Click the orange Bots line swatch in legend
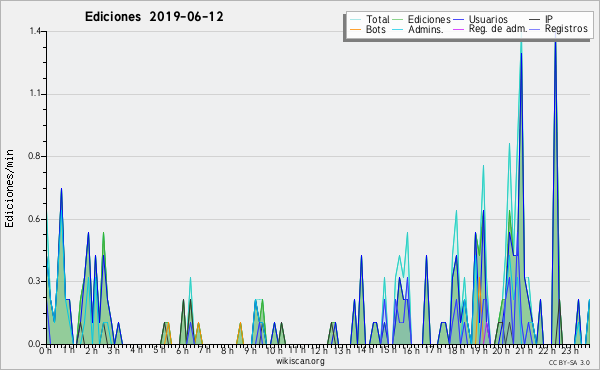The height and width of the screenshot is (370, 600). click(x=356, y=29)
